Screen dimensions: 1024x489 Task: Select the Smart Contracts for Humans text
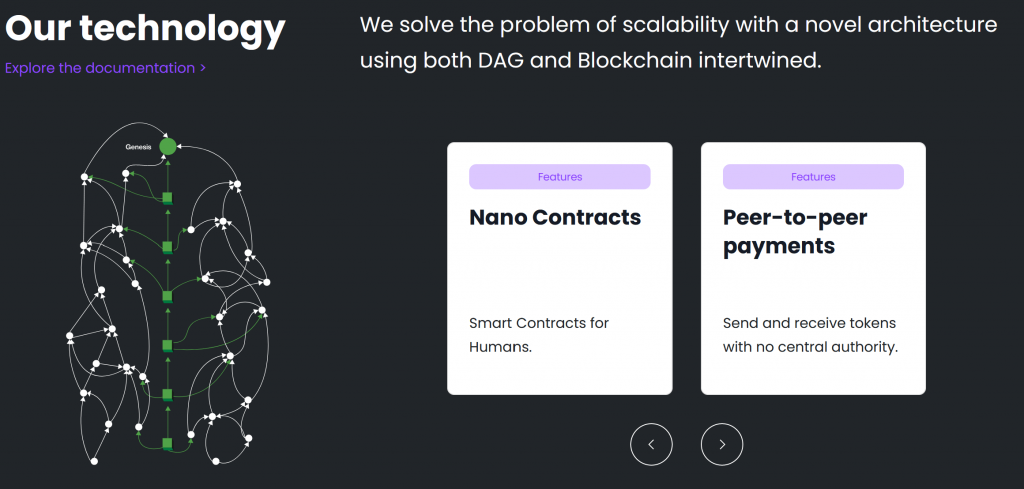pos(539,335)
